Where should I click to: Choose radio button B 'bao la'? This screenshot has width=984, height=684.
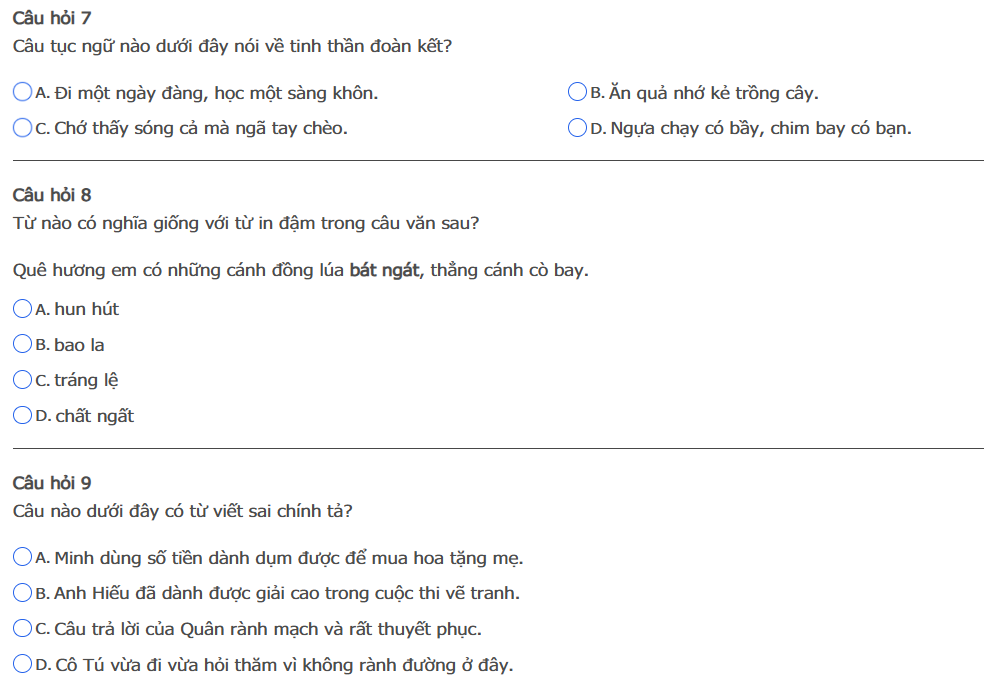(x=22, y=345)
